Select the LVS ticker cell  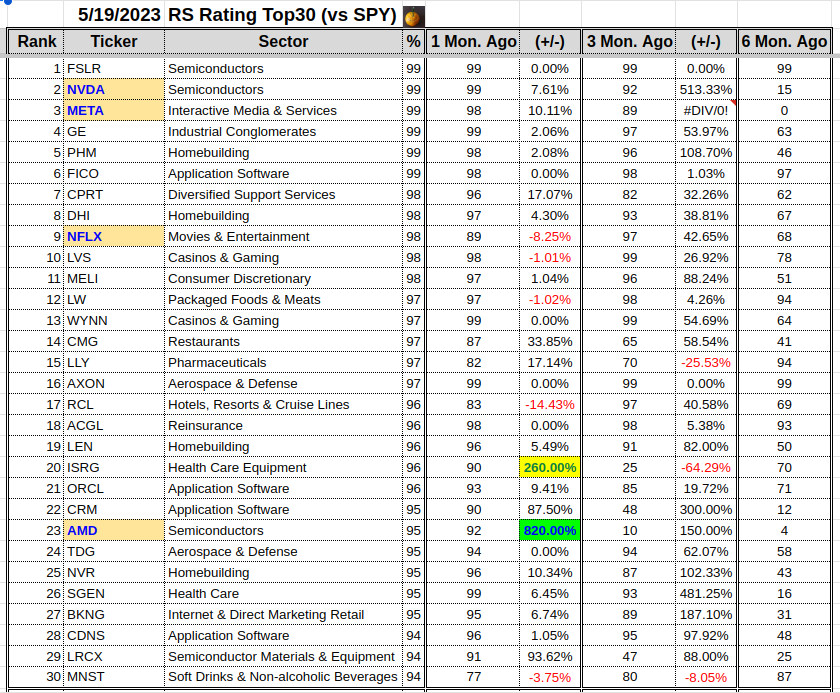point(114,258)
